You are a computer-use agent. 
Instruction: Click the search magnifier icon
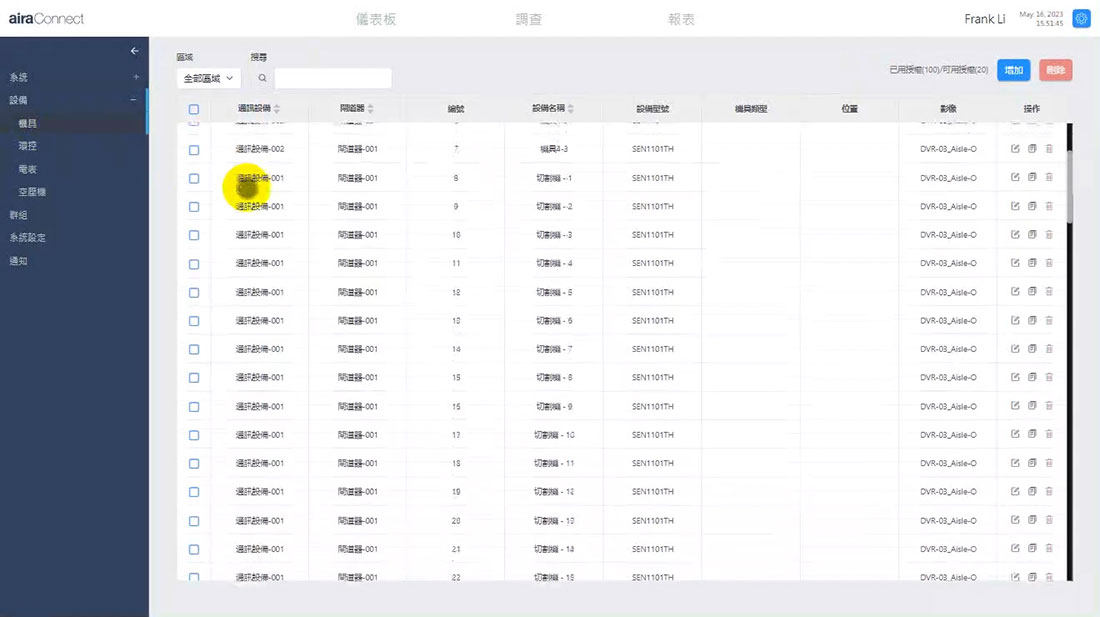pyautogui.click(x=262, y=78)
